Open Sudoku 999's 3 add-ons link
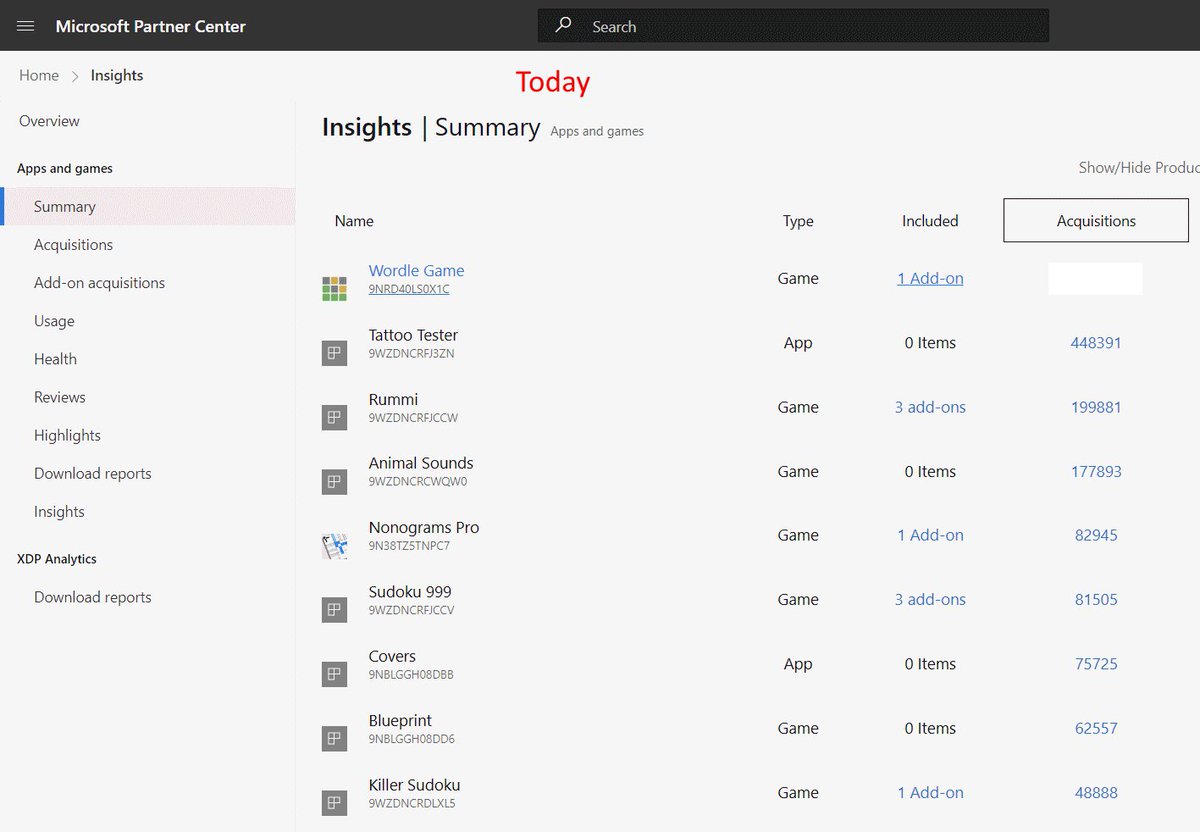The width and height of the screenshot is (1200, 832). [930, 599]
